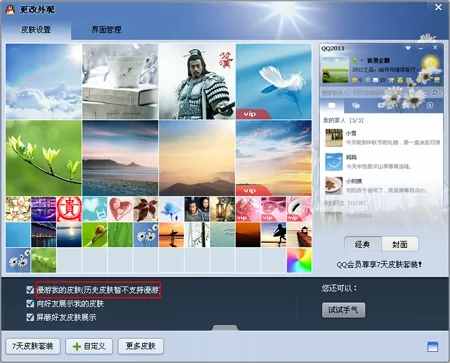Select the group chat bubbles tab in preview
Image resolution: width=450 pixels, height=363 pixels.
pos(356,106)
